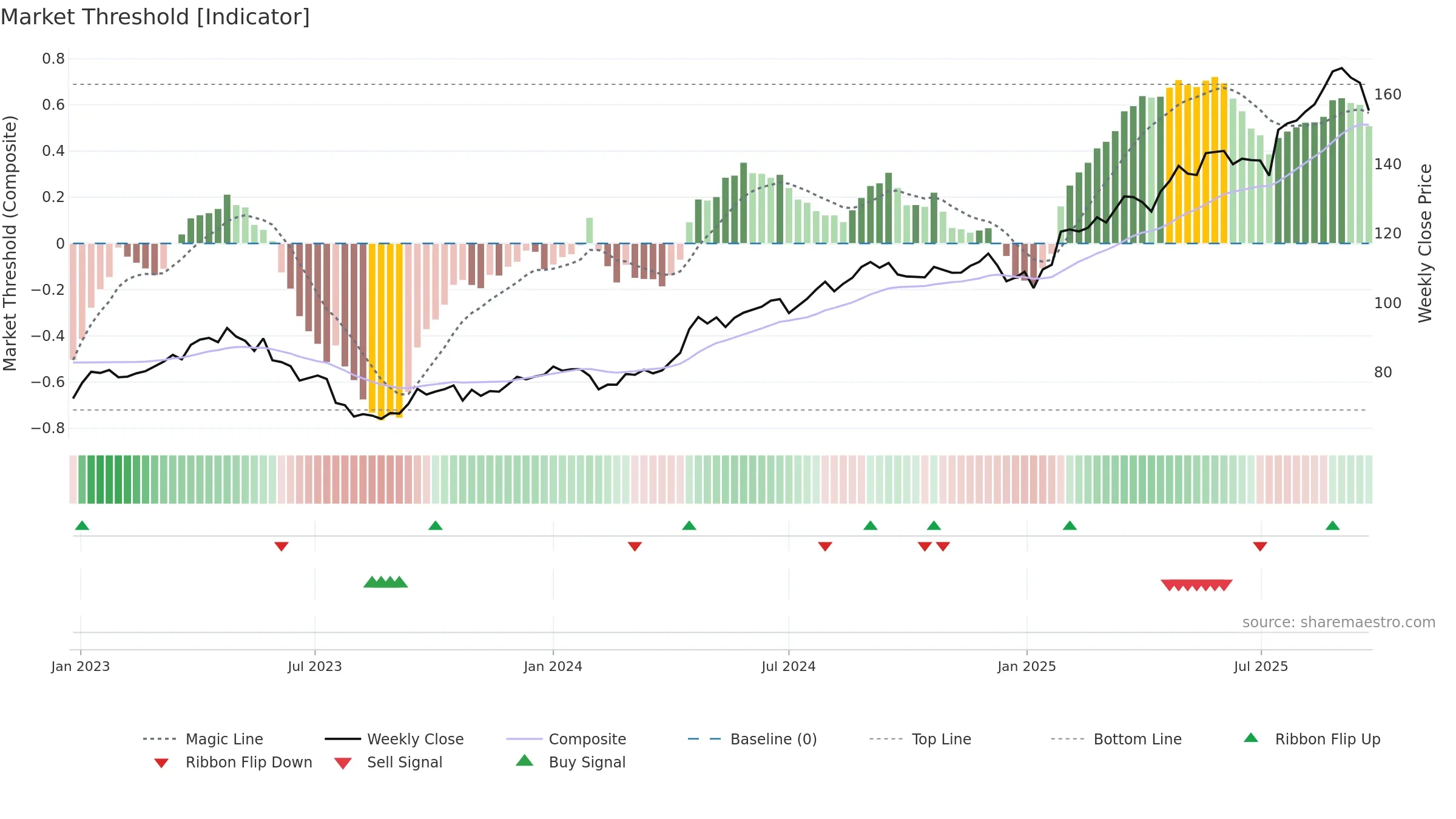This screenshot has height=819, width=1456.
Task: Open the source: sharemaestro.com attribution
Action: 1339,622
